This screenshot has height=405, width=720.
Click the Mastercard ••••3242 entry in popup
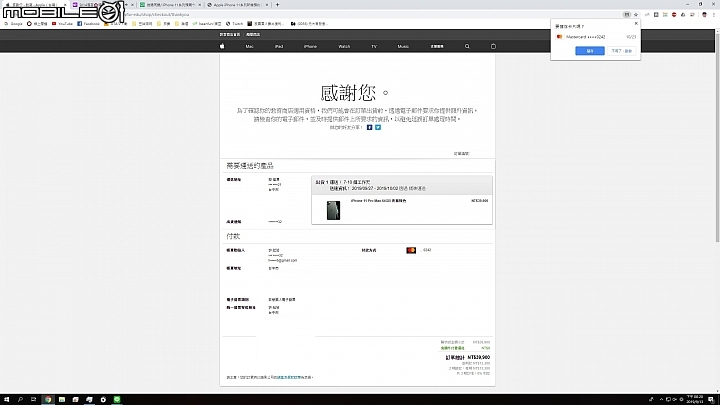click(596, 37)
